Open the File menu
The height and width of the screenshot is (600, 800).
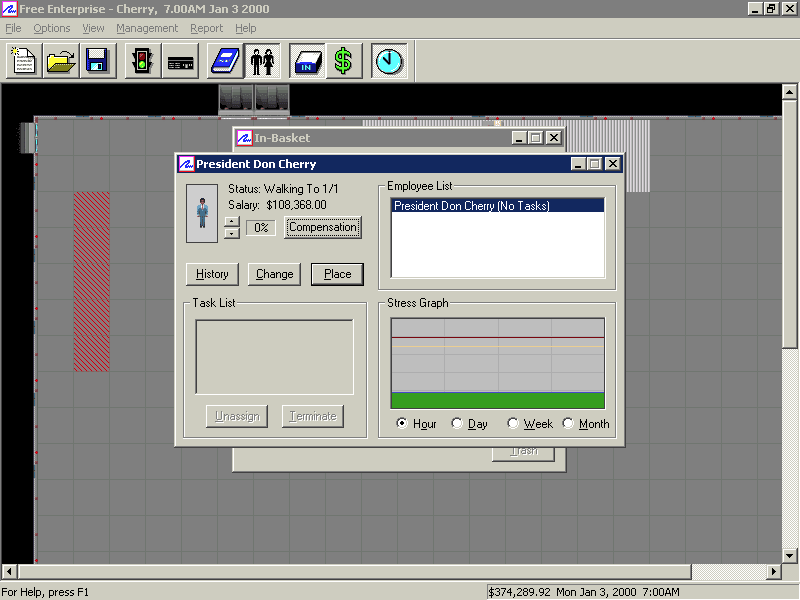13,28
